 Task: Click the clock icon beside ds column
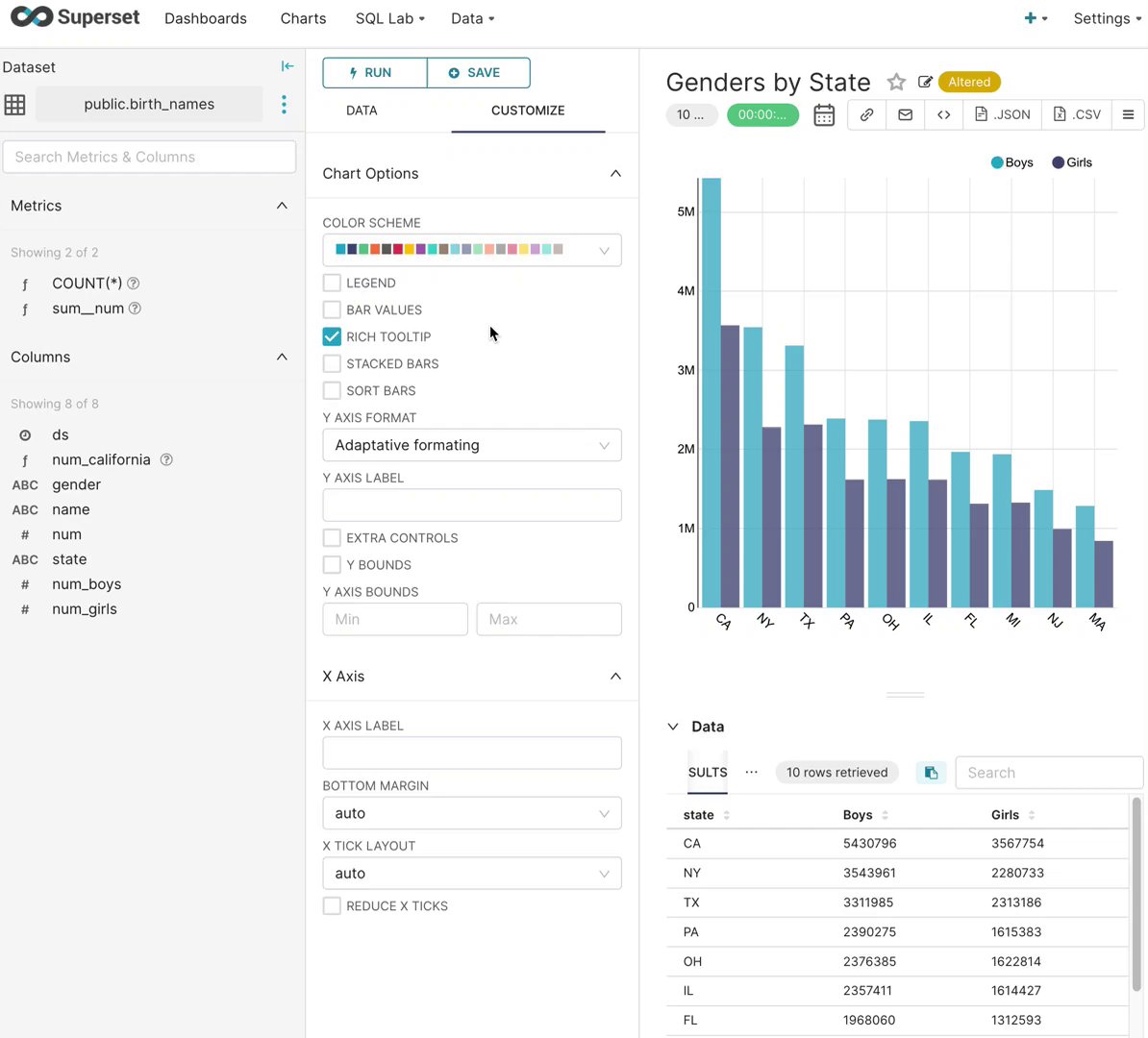pyautogui.click(x=25, y=434)
